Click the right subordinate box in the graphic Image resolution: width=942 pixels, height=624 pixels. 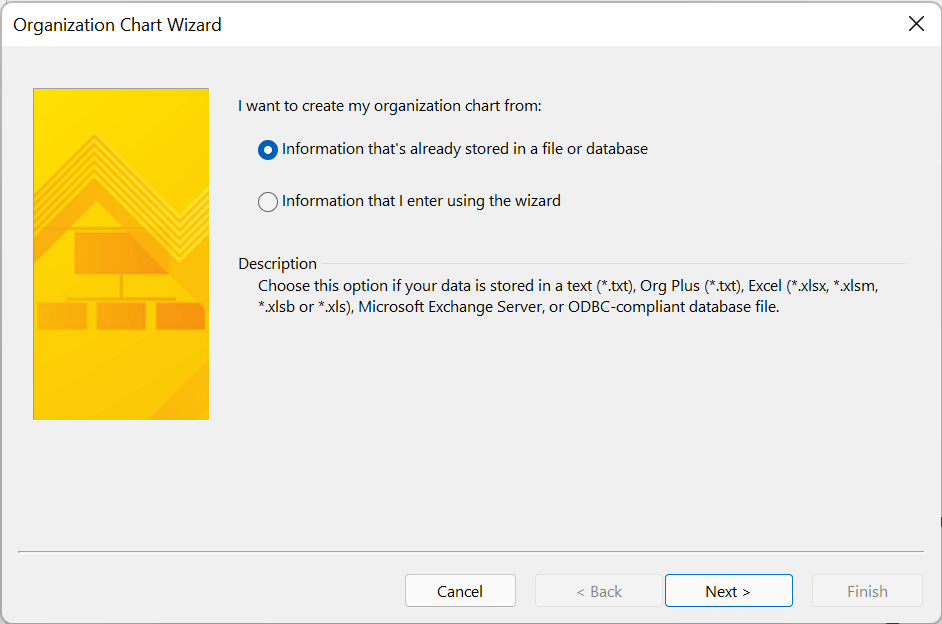tap(180, 316)
